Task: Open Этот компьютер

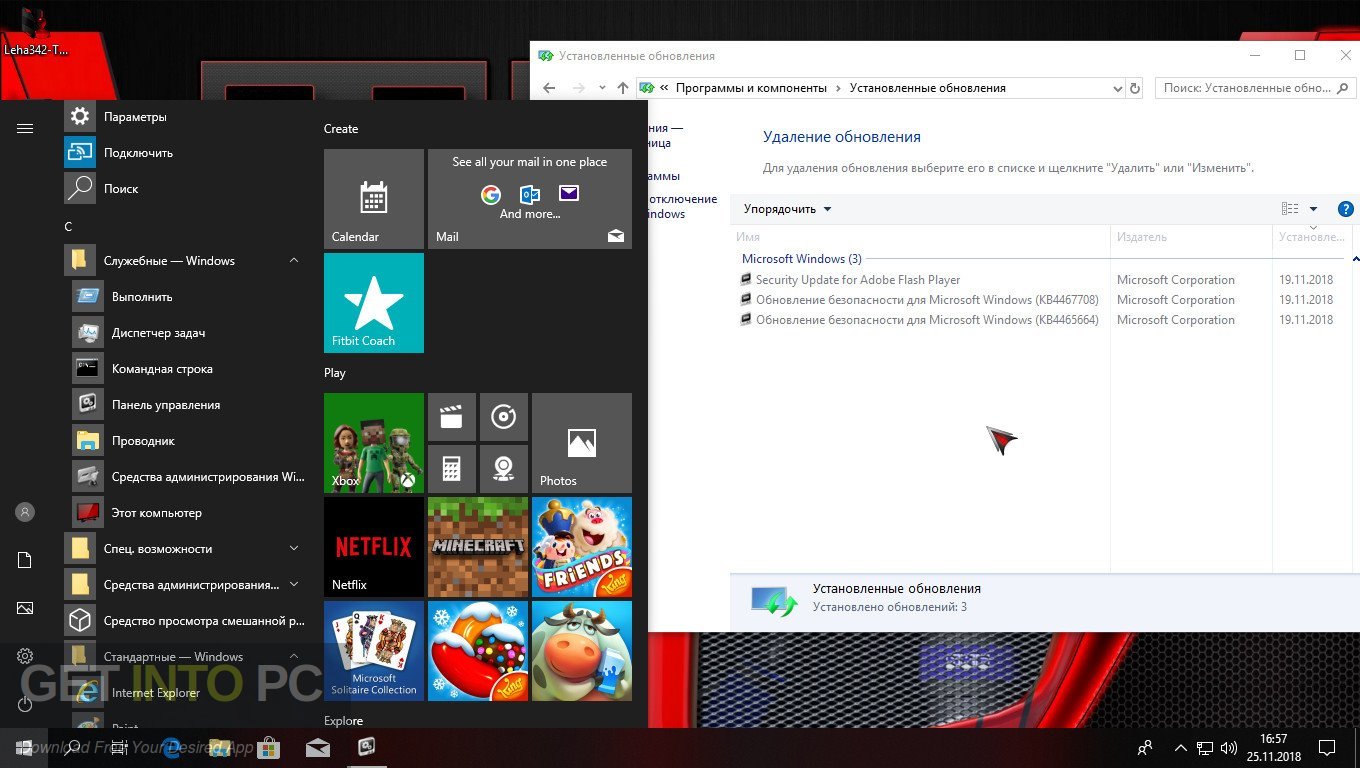Action: (x=189, y=513)
